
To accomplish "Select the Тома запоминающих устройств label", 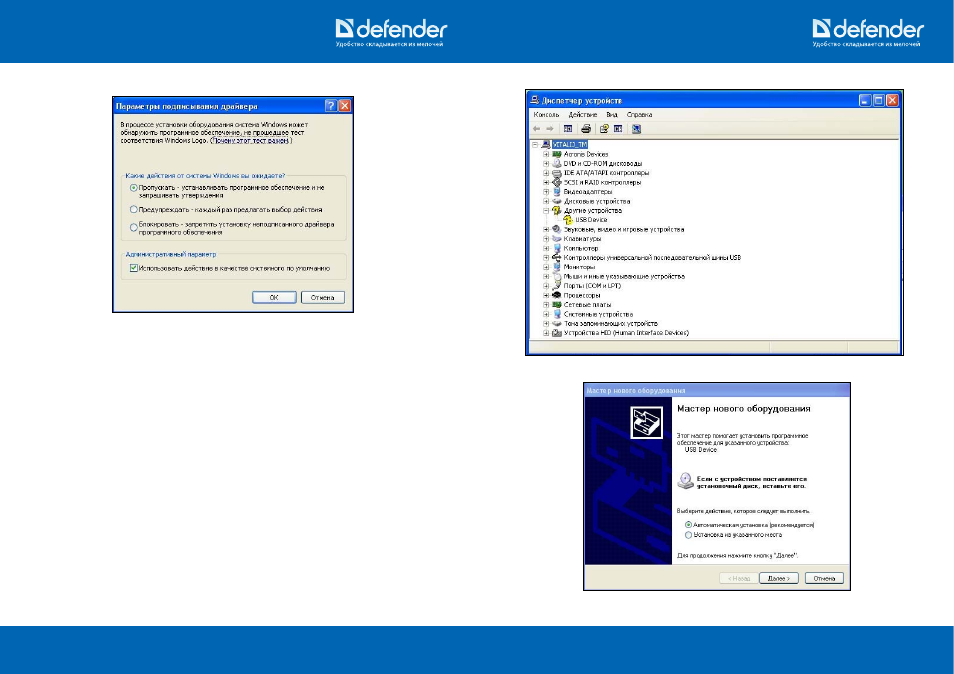I will click(610, 324).
